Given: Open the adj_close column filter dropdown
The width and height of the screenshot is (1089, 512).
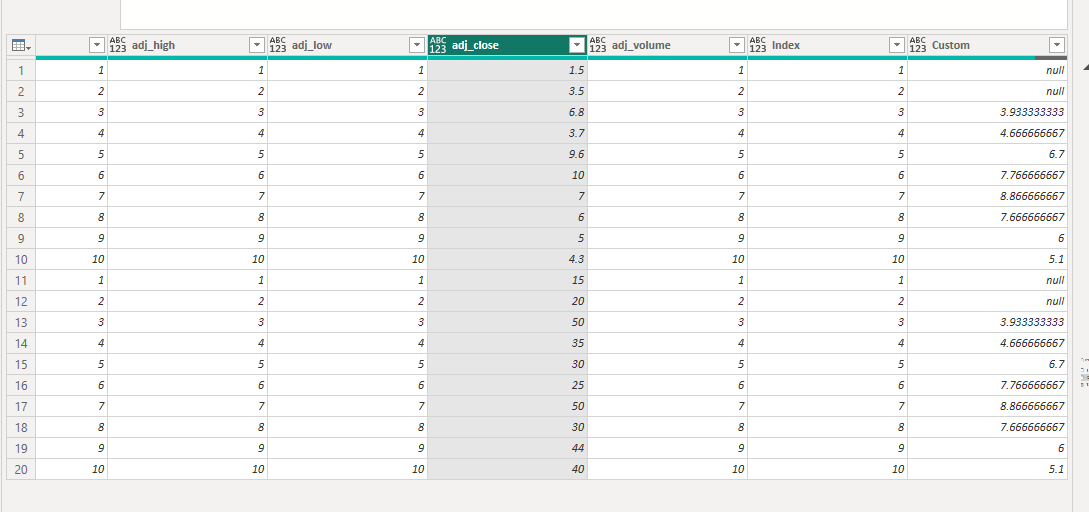Looking at the screenshot, I should point(576,45).
